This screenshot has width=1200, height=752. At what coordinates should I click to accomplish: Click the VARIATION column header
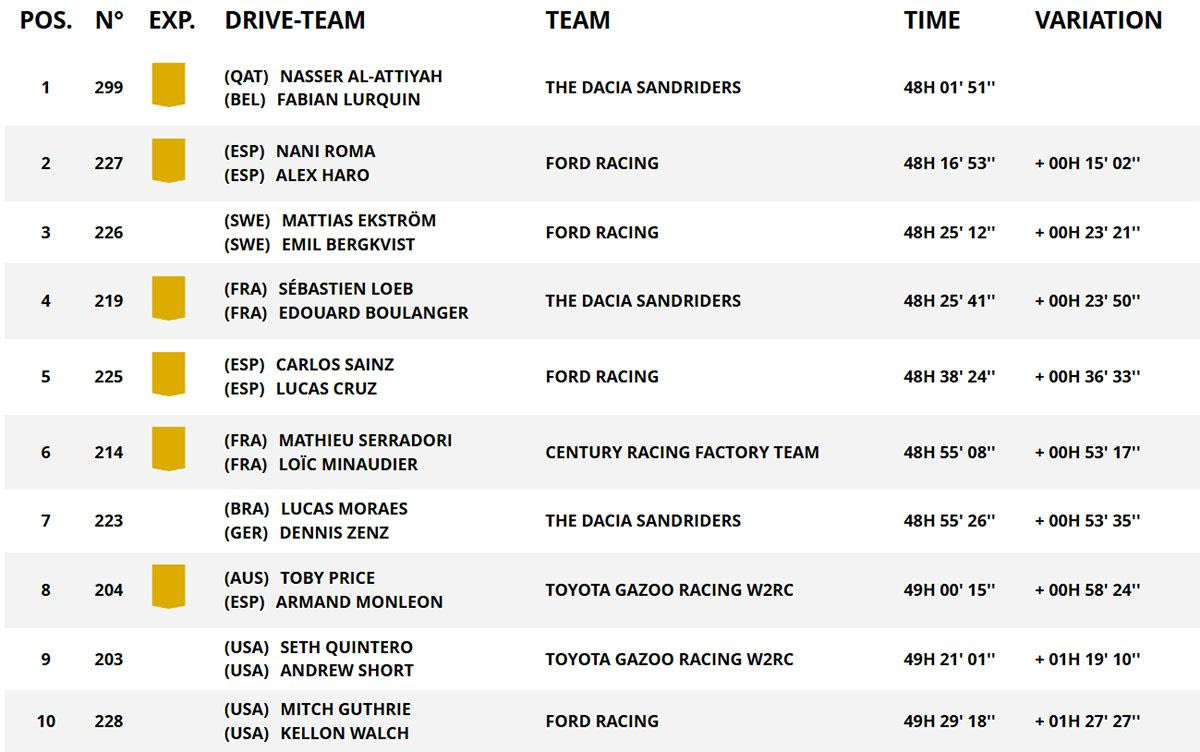tap(1098, 20)
